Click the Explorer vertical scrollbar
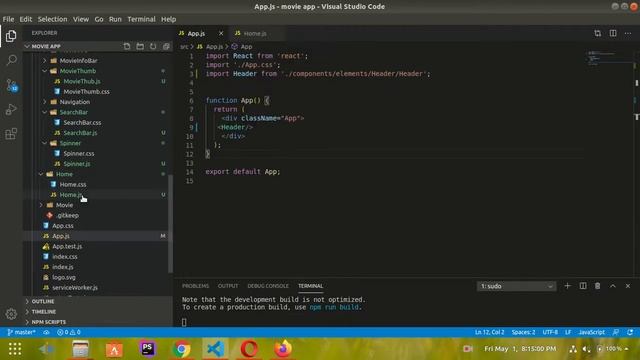The height and width of the screenshot is (360, 640). (171, 224)
